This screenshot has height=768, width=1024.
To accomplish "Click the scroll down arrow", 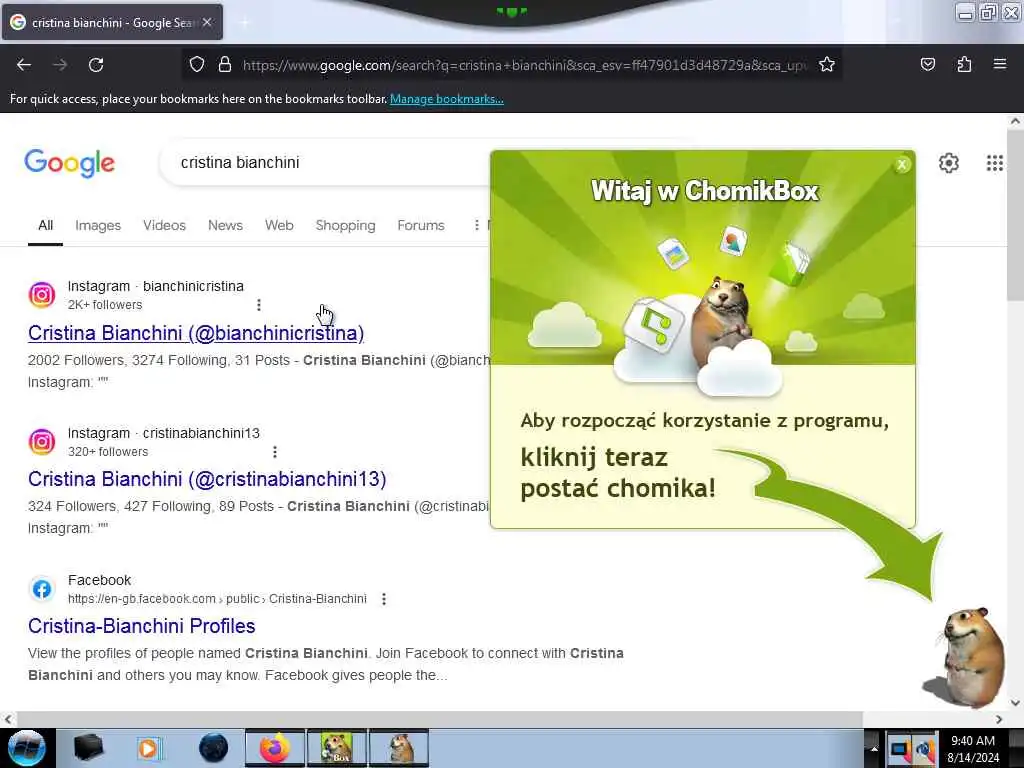I will tap(1015, 703).
